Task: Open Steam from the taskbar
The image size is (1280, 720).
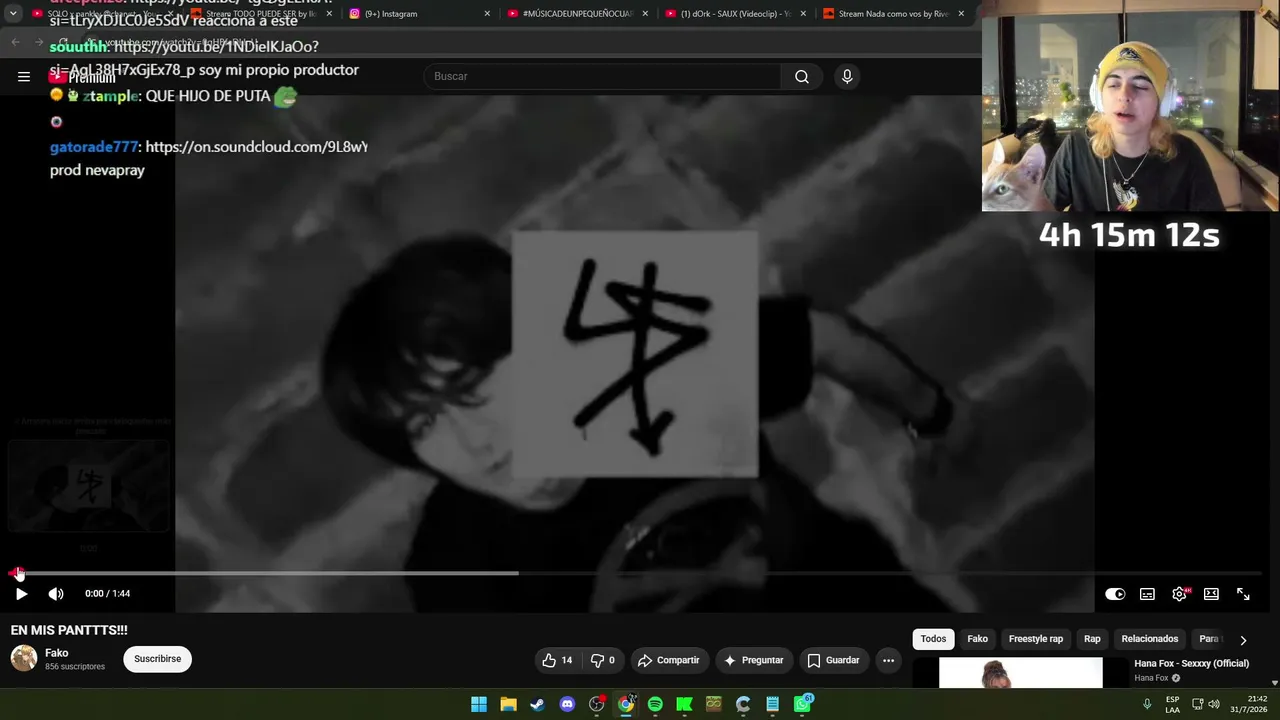Action: 537,704
